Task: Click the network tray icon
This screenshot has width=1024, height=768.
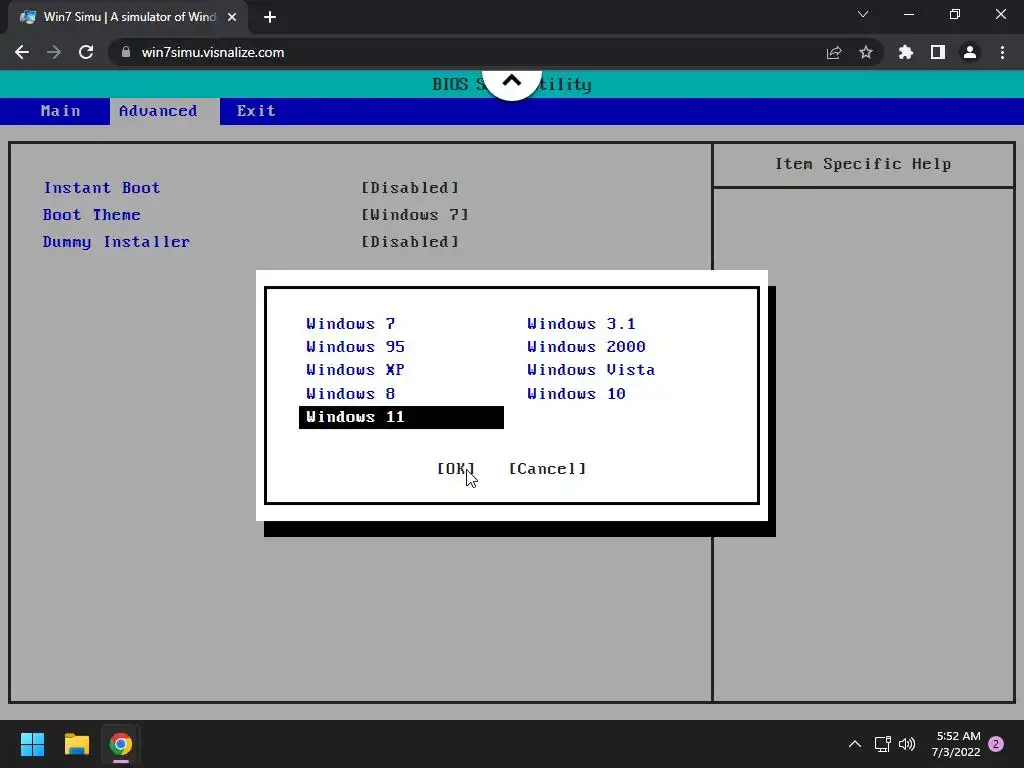Action: 882,744
